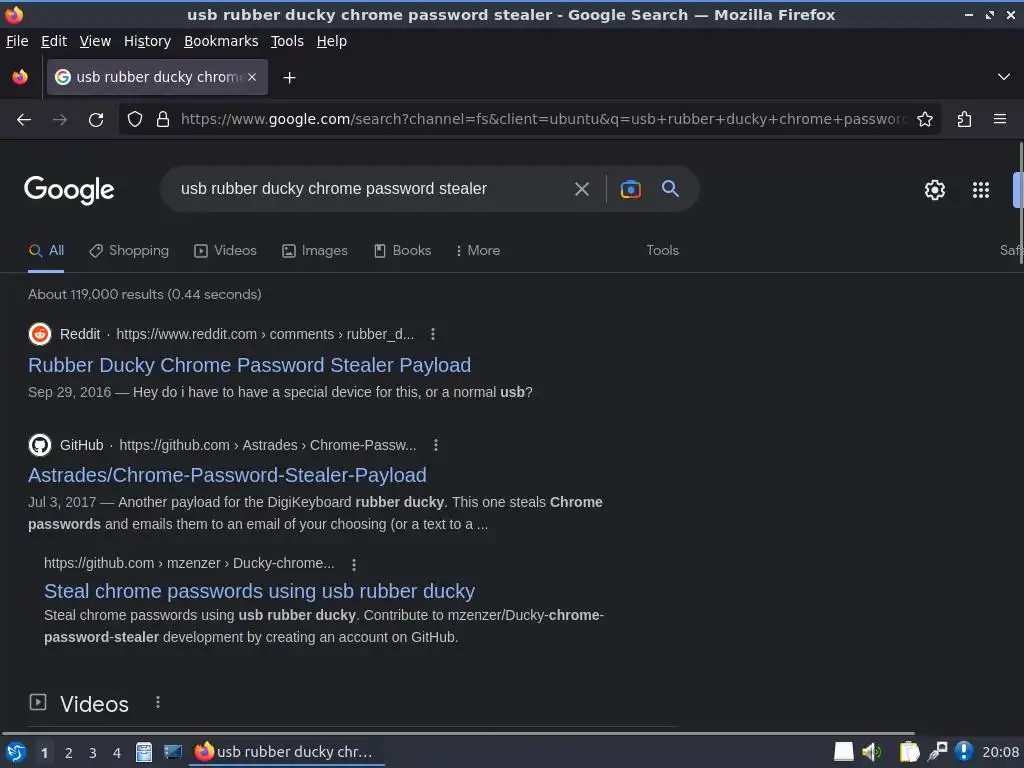Open 'Steal chrome passwords using usb rubber ducky' link

click(259, 591)
